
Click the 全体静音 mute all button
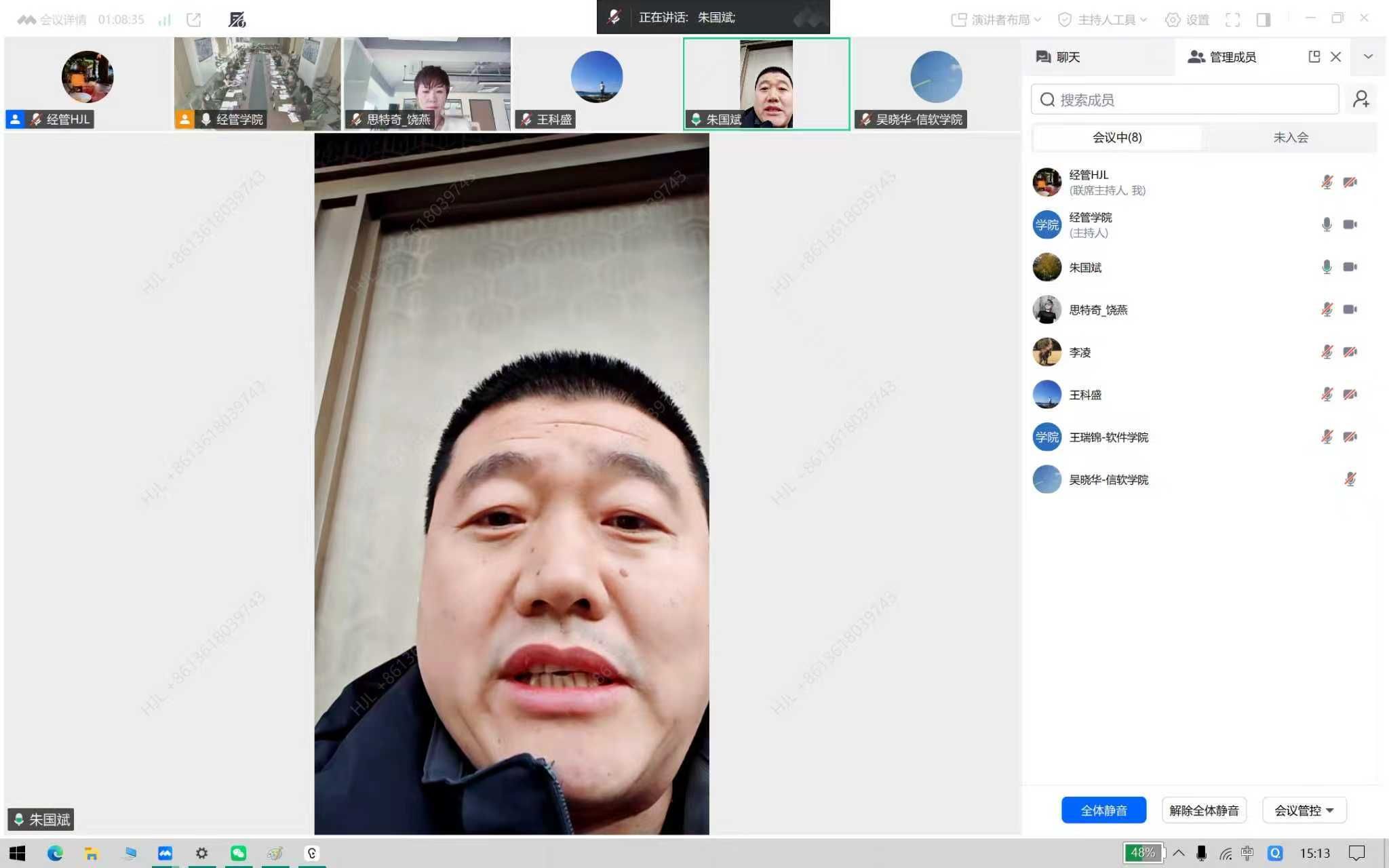coord(1103,810)
